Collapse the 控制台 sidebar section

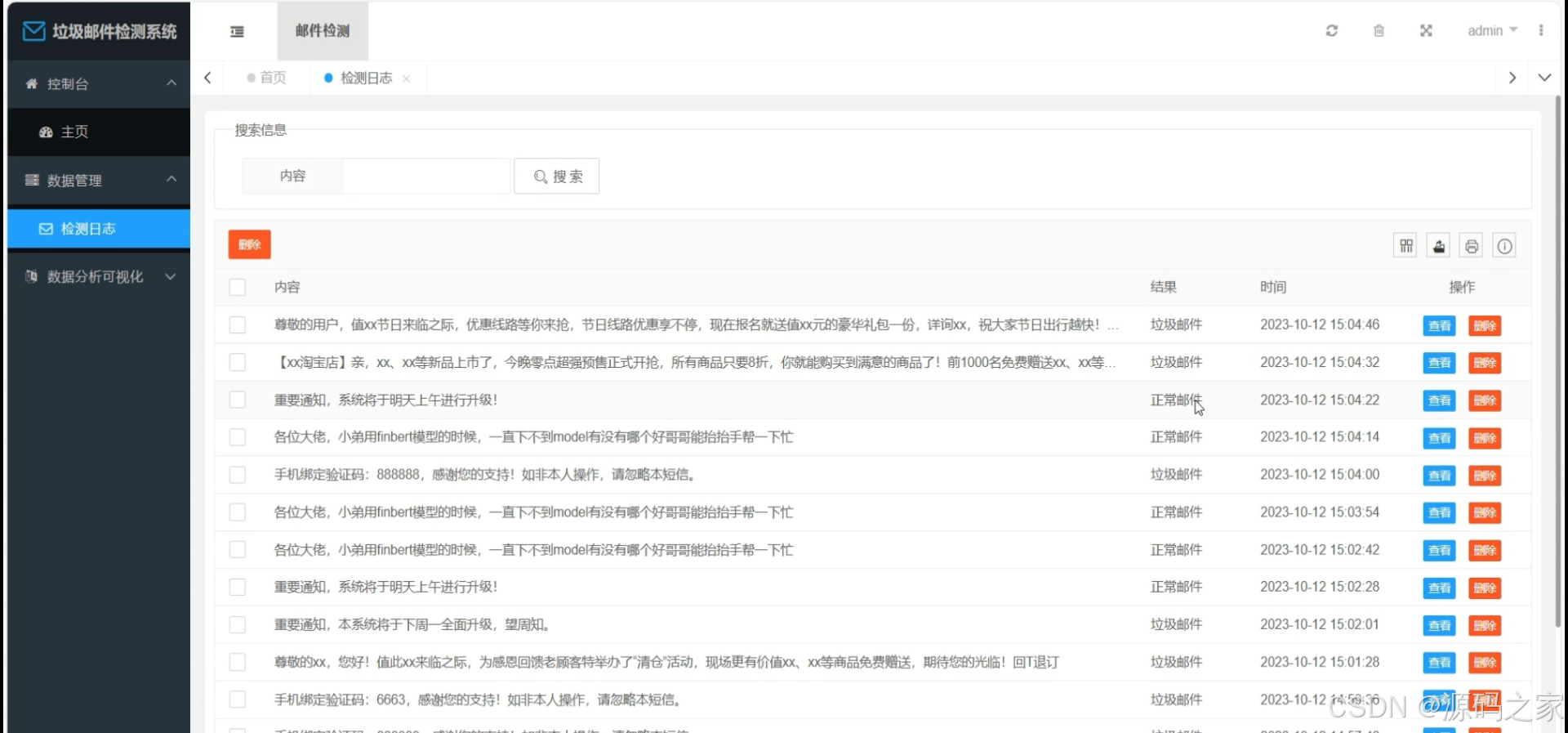(x=99, y=83)
